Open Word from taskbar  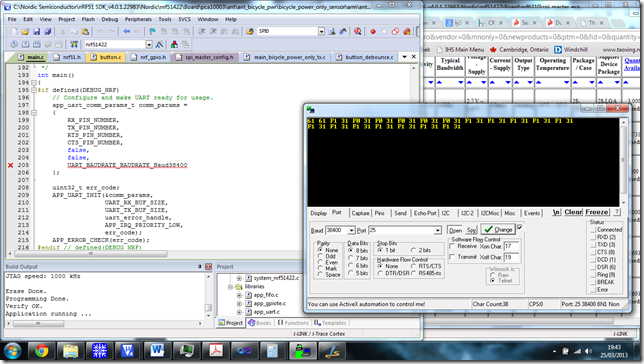click(x=157, y=351)
